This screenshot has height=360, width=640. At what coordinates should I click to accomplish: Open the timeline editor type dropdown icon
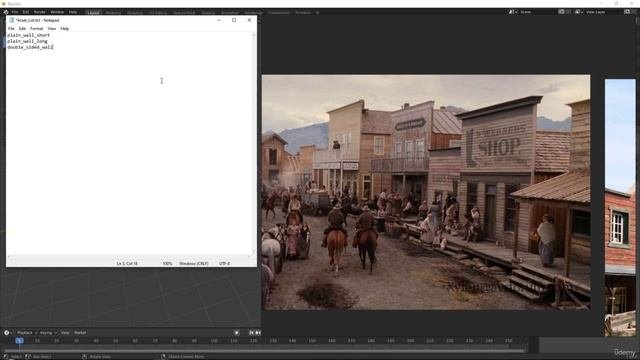8,333
